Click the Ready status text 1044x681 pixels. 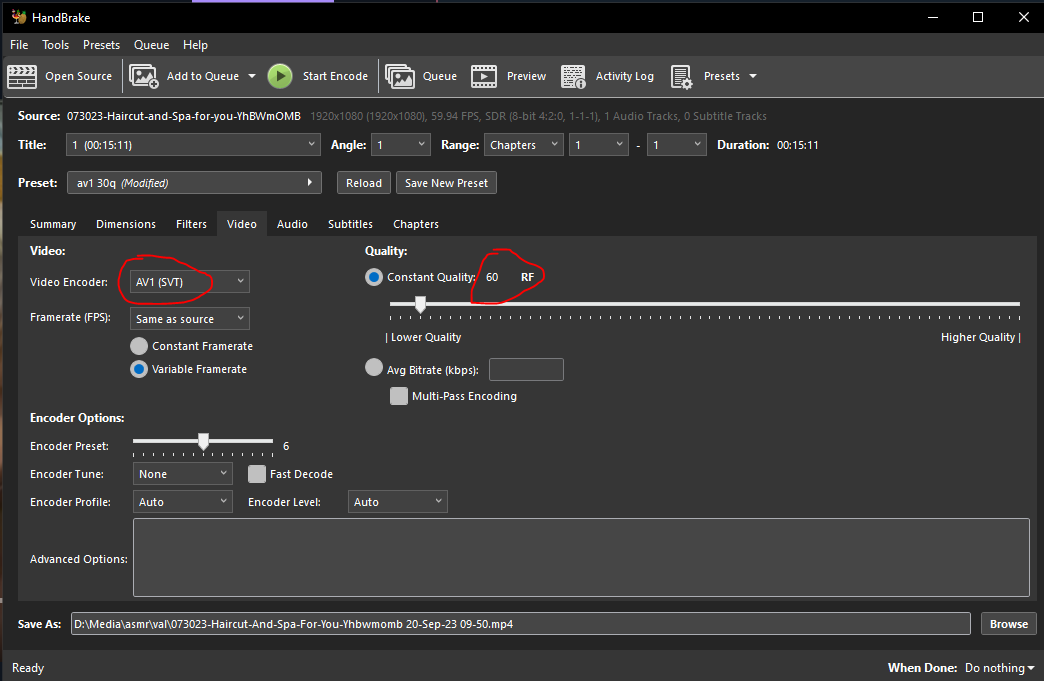click(28, 668)
